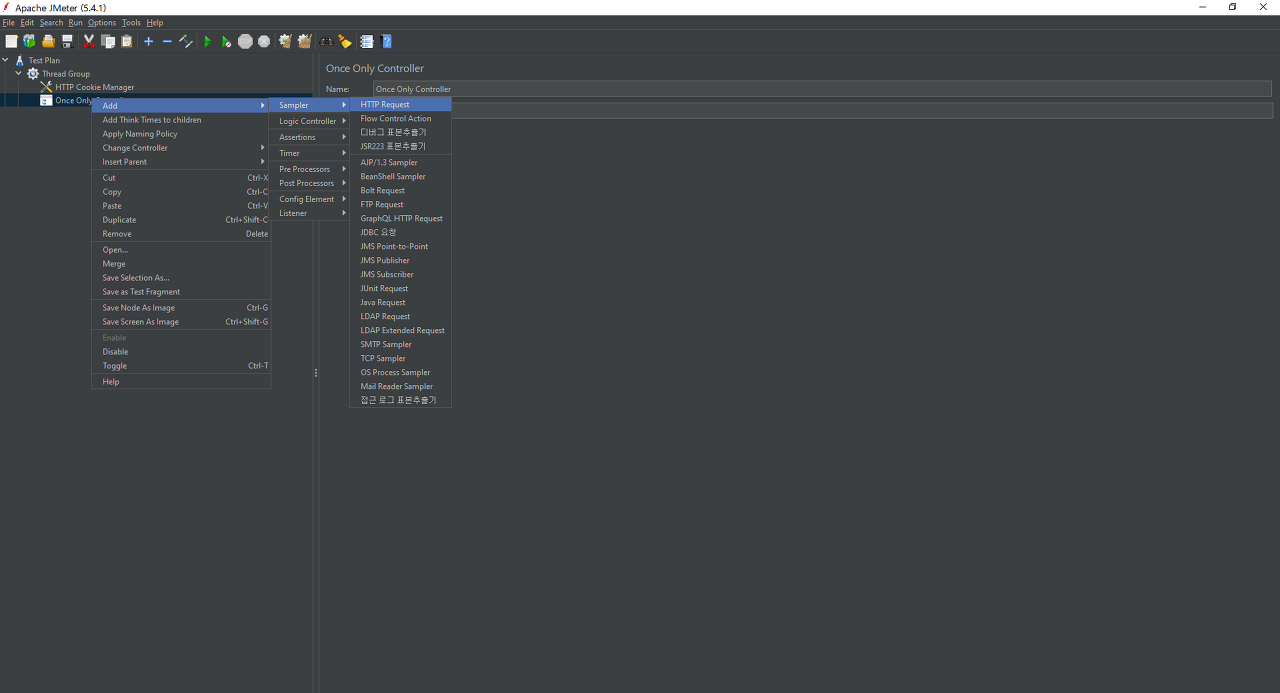Select OS Process Sampler entry
This screenshot has height=693, width=1280.
coord(400,372)
